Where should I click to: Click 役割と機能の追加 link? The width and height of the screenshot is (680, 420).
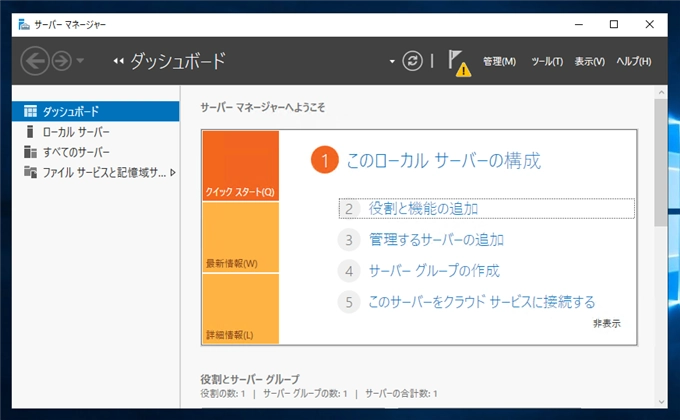(423, 209)
